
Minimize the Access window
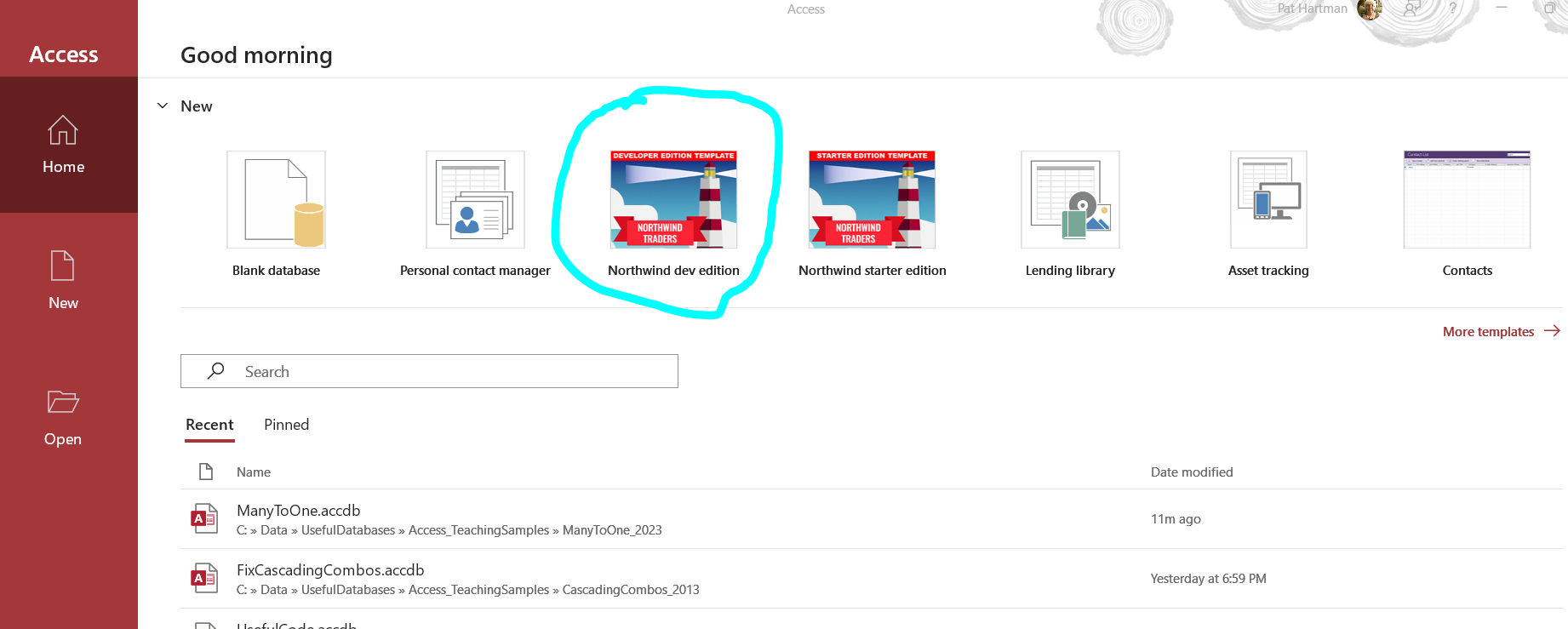click(x=1502, y=8)
